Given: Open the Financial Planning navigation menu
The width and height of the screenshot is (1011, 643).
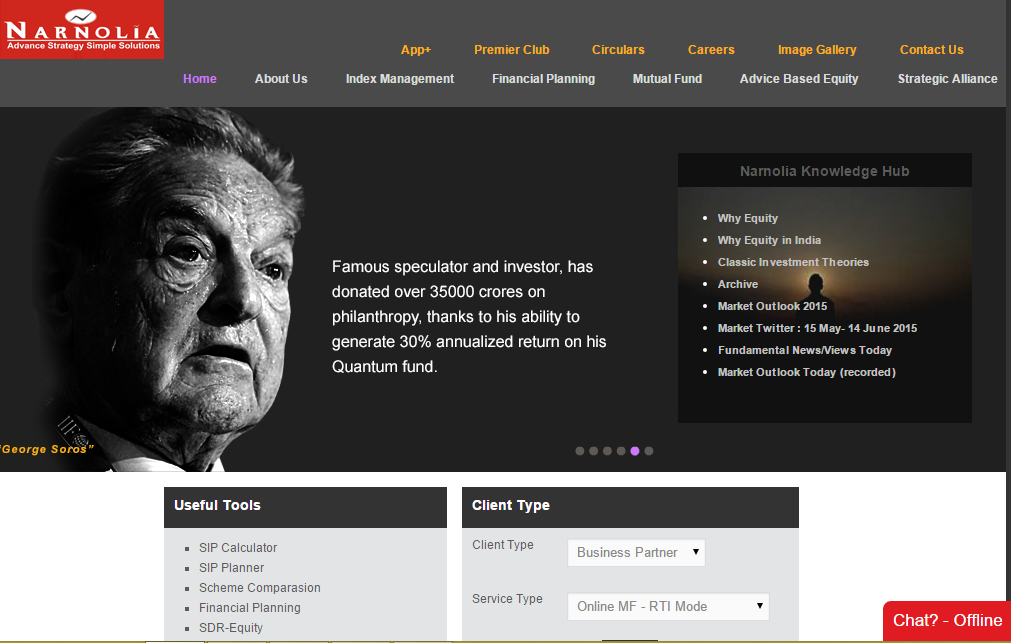Looking at the screenshot, I should click(543, 79).
